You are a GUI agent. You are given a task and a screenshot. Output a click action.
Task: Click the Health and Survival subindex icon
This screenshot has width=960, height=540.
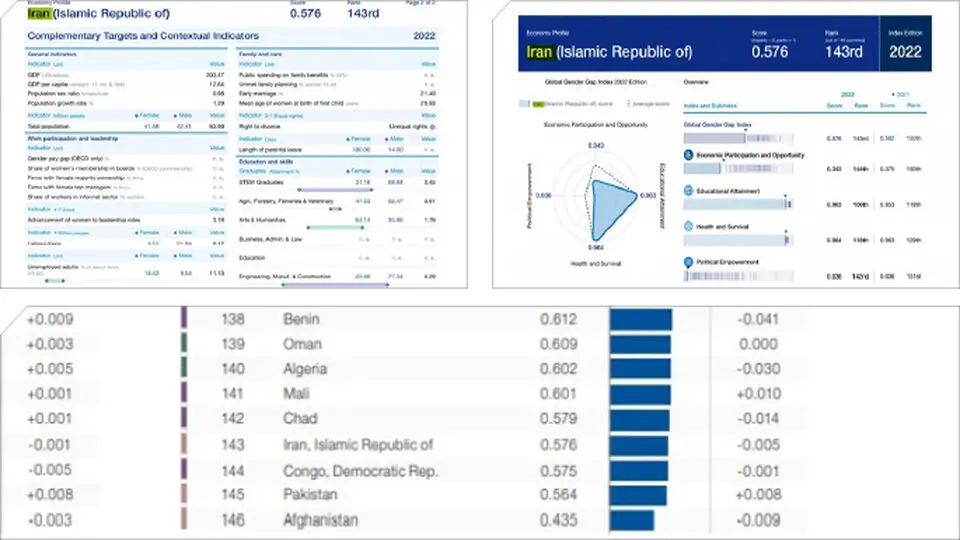click(x=688, y=227)
